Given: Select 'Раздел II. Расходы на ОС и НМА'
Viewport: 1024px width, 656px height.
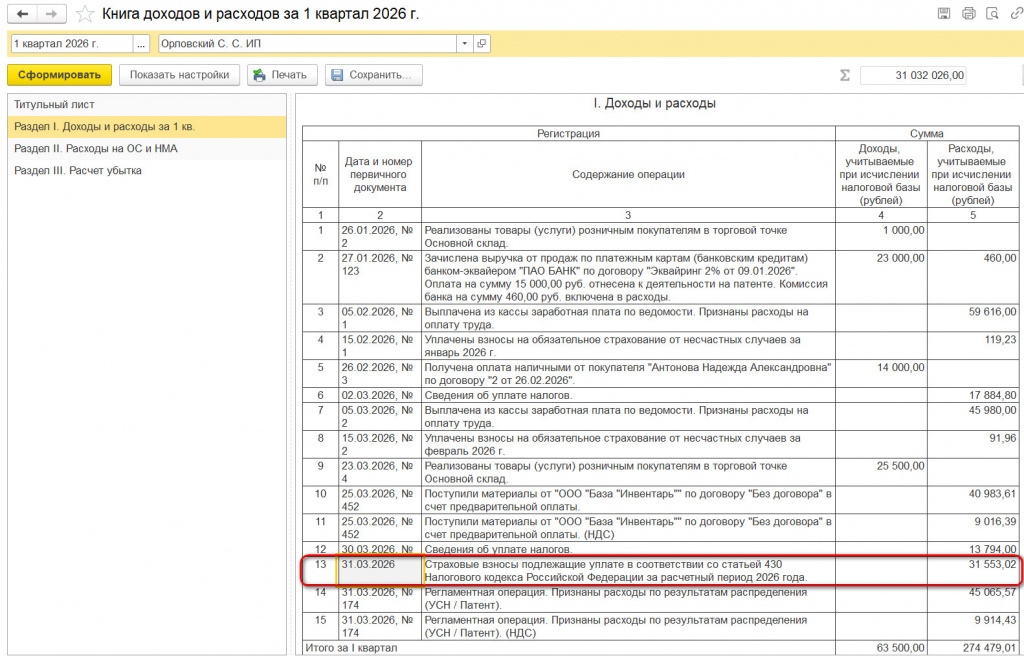Looking at the screenshot, I should pyautogui.click(x=146, y=149).
